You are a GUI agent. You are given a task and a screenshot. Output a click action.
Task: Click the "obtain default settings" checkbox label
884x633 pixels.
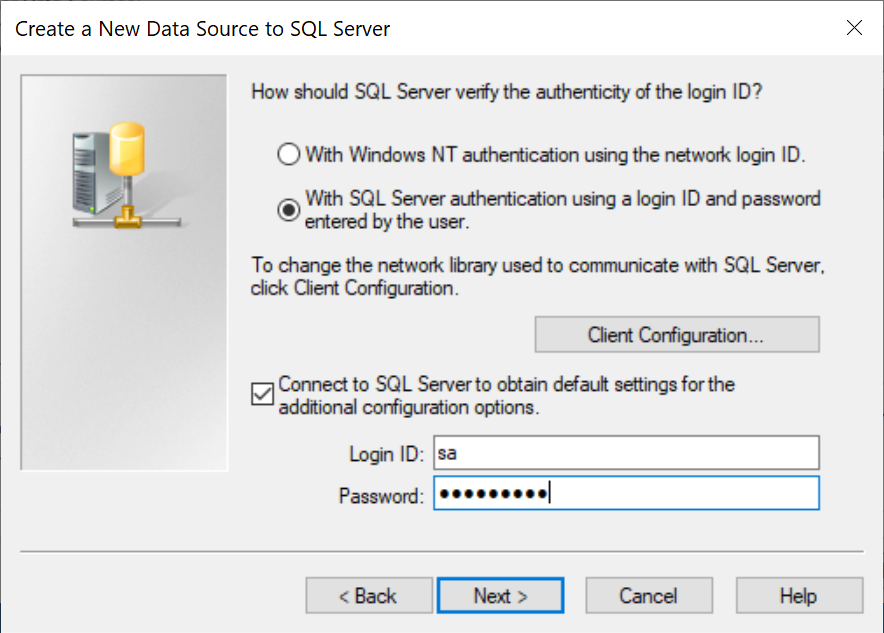coord(506,396)
